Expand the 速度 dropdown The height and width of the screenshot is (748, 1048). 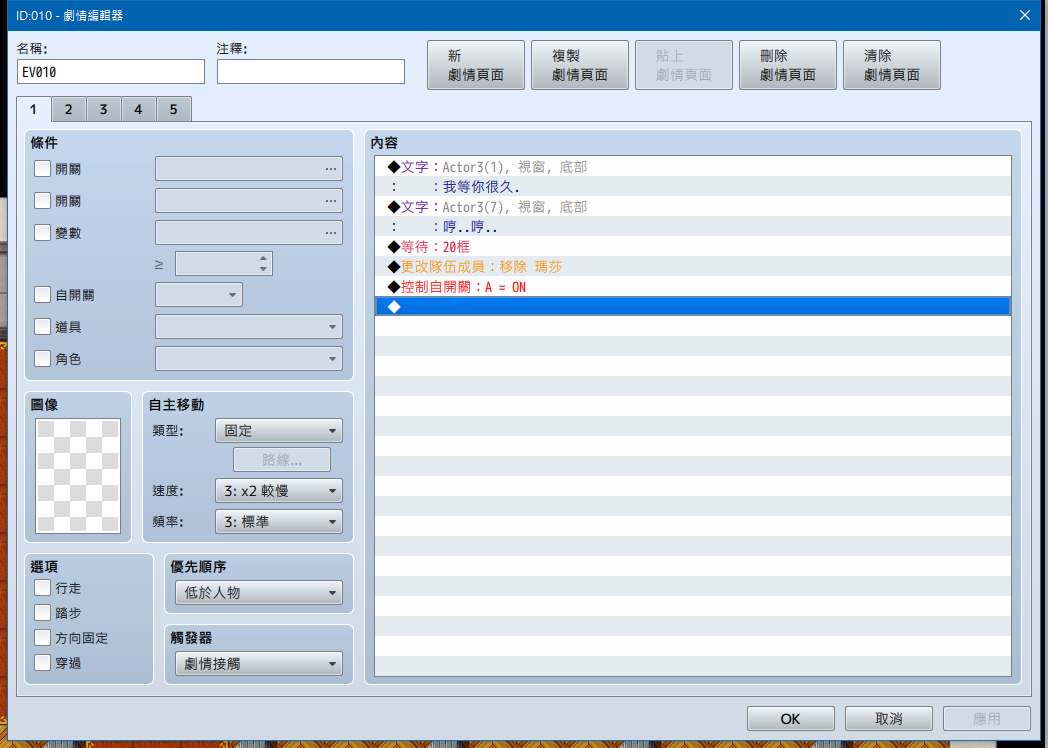coord(279,491)
